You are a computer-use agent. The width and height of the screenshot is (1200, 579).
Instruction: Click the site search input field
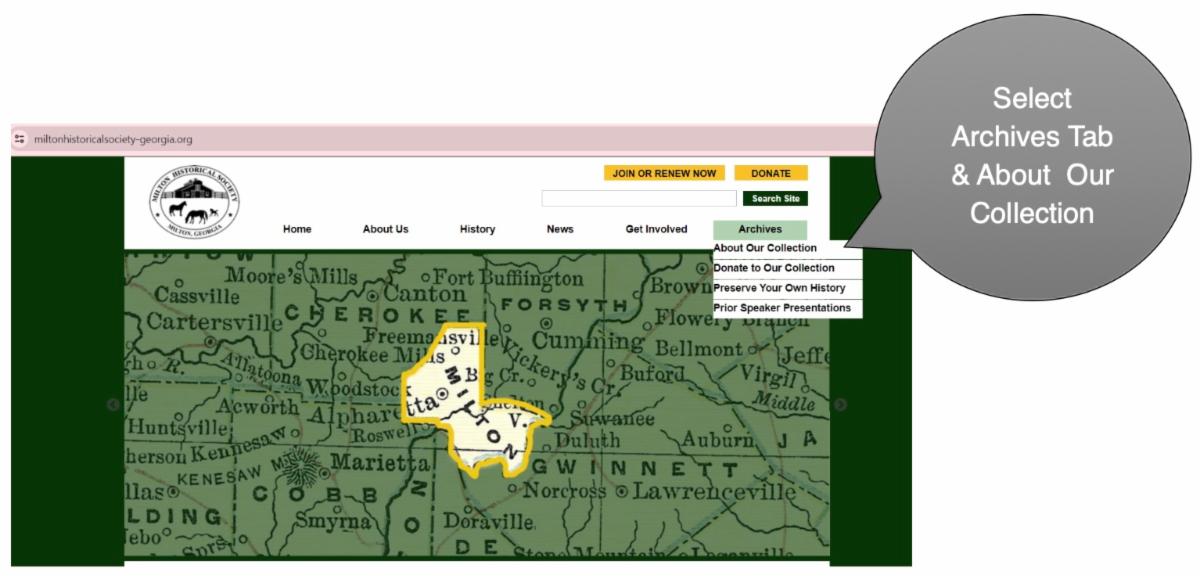(639, 199)
